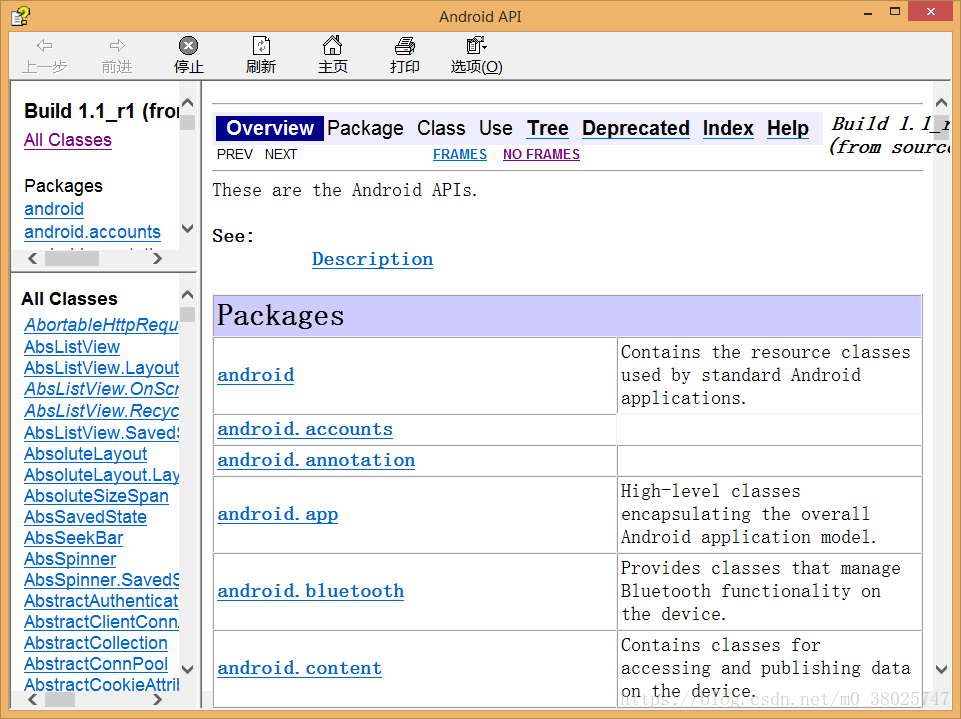Image resolution: width=961 pixels, height=719 pixels.
Task: Click up arrow of main content scrollbar
Action: [x=941, y=103]
